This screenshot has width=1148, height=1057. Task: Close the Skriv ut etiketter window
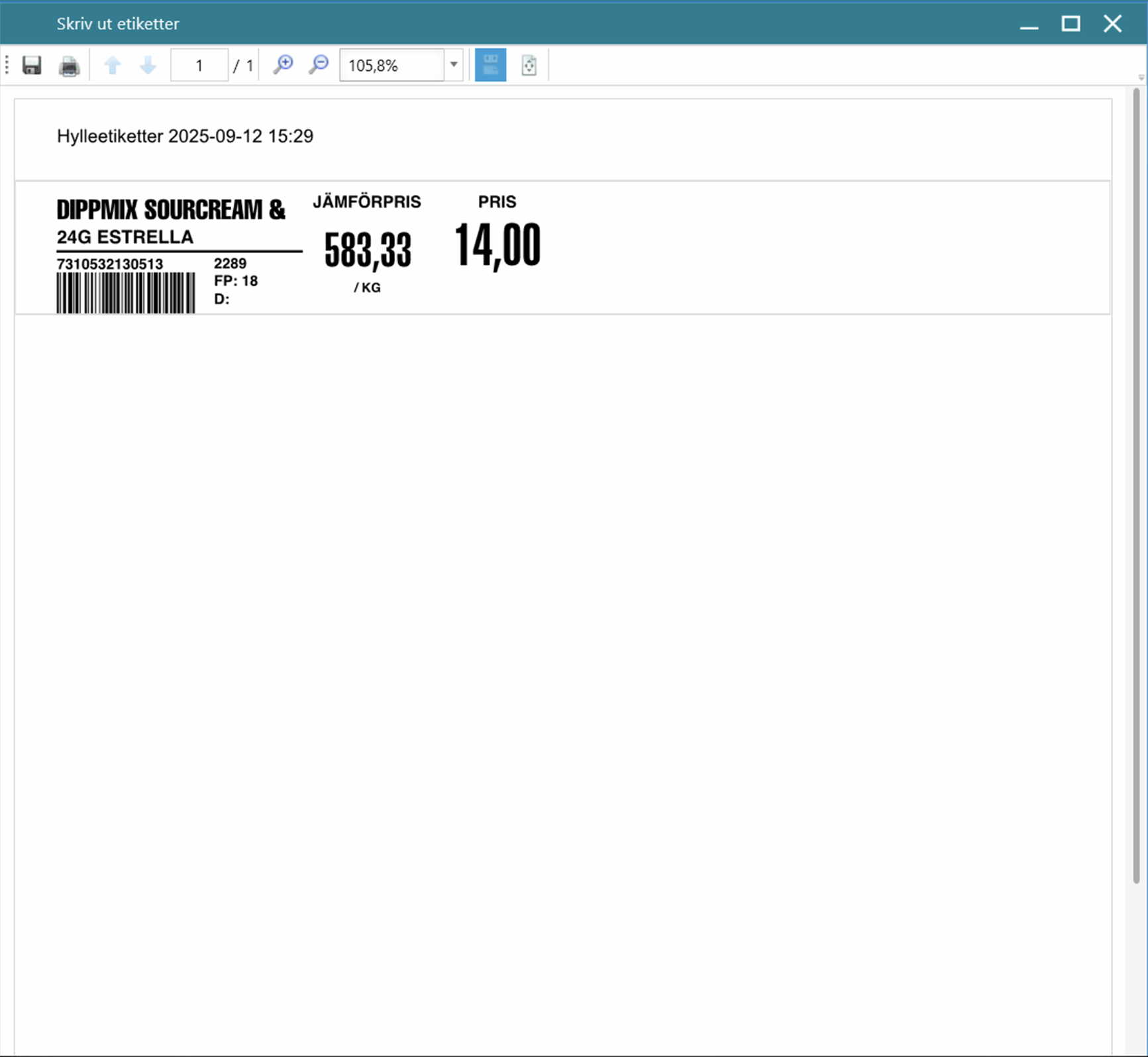pos(1113,24)
